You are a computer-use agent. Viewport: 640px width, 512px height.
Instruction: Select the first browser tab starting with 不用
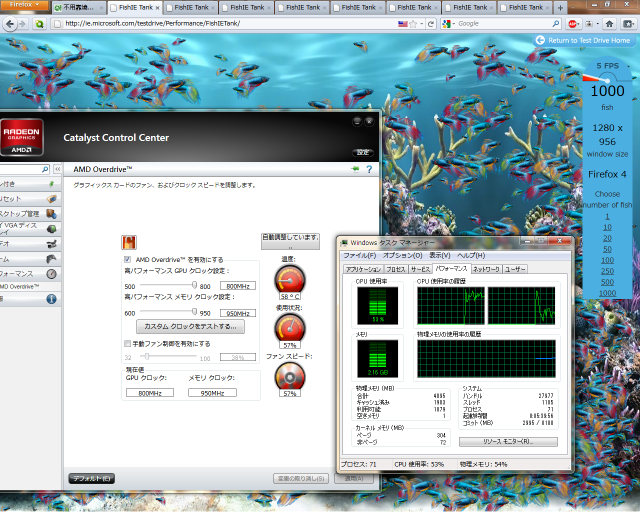click(x=78, y=8)
